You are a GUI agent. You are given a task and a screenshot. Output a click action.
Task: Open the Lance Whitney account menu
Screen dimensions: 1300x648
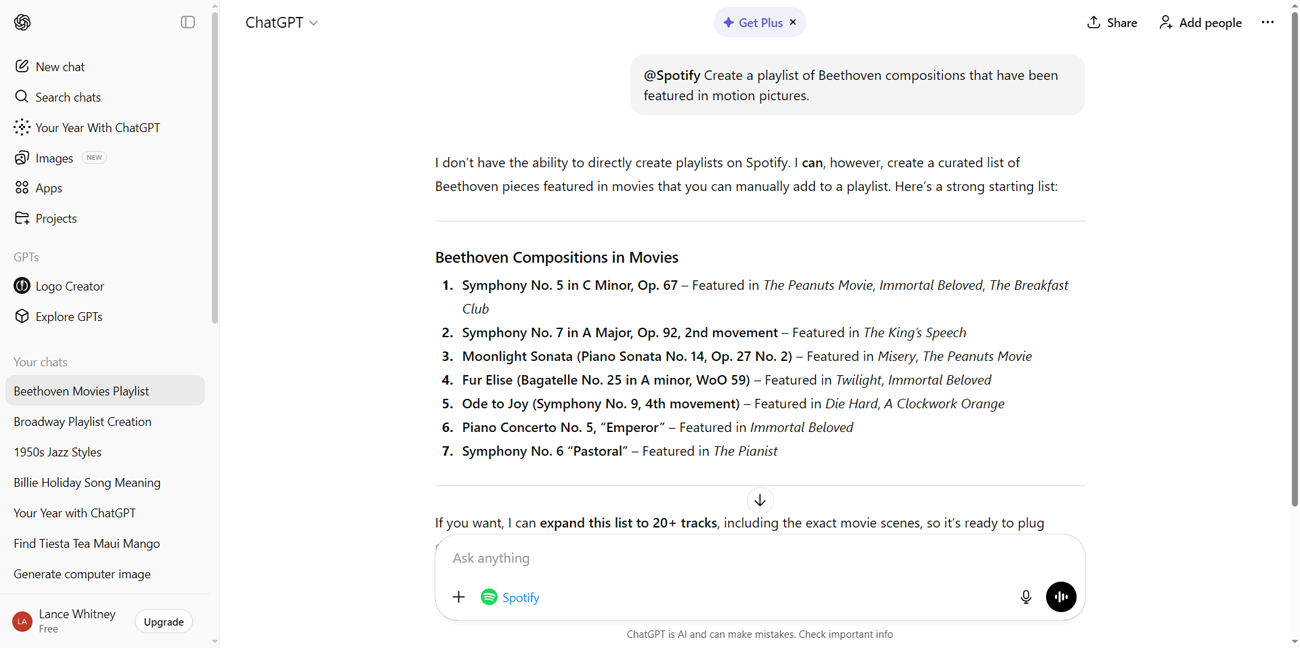[66, 621]
